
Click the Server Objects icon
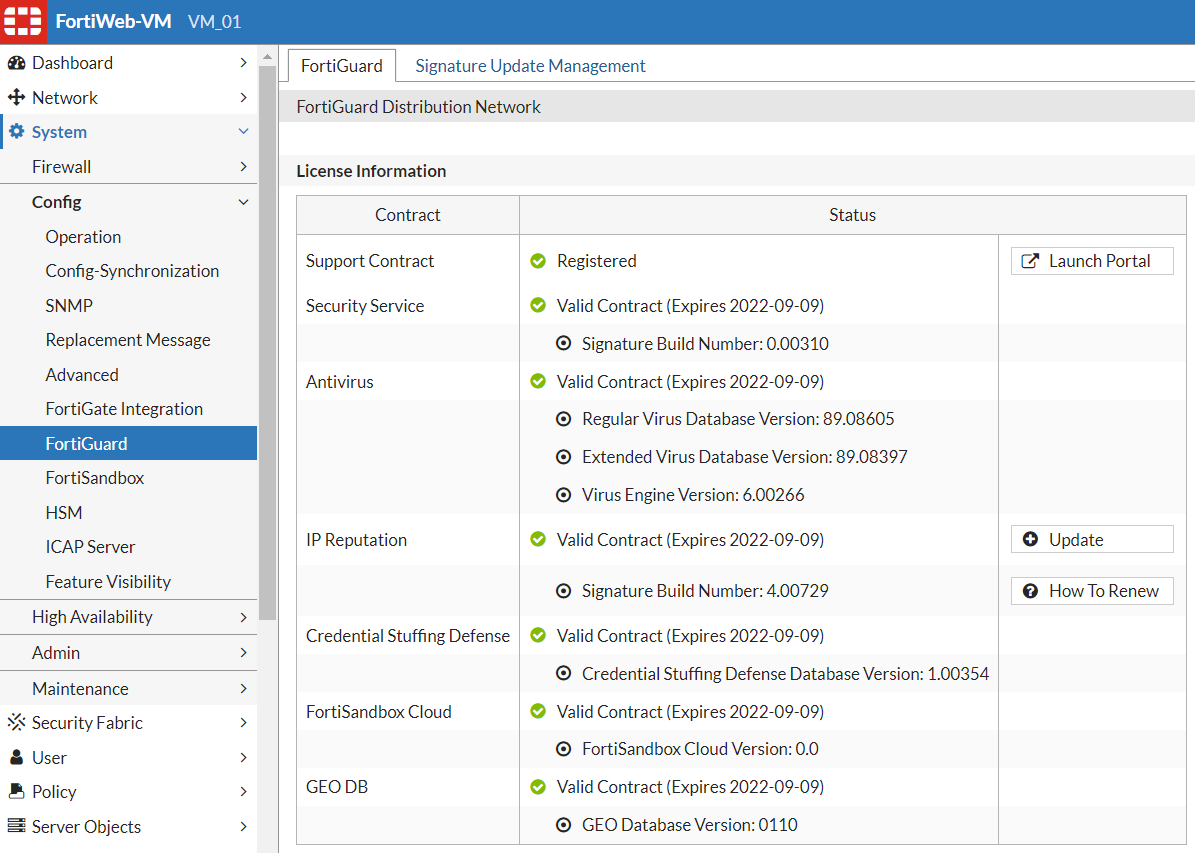click(x=16, y=827)
